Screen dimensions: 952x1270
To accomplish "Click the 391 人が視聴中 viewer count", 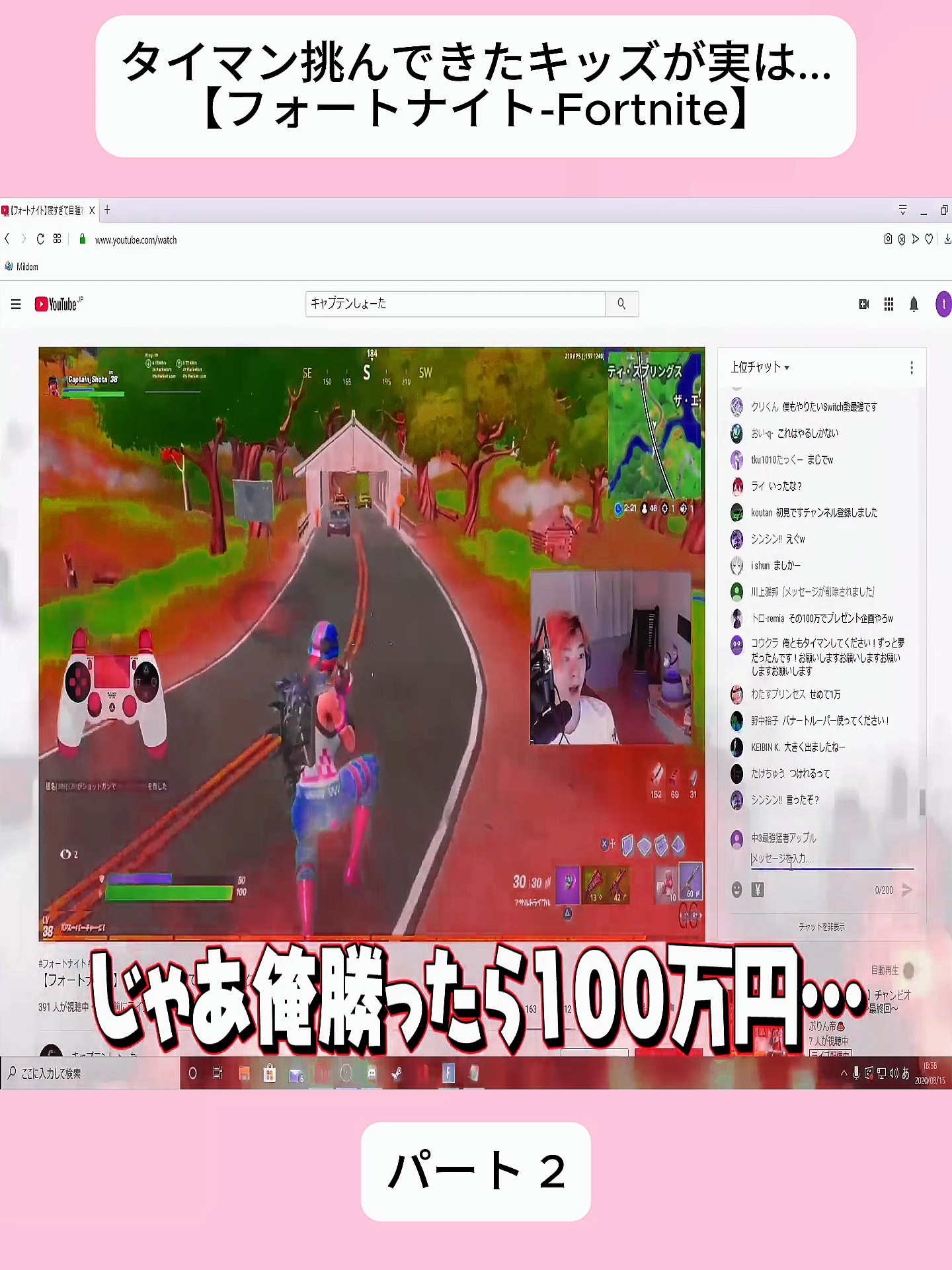I will [x=63, y=1007].
